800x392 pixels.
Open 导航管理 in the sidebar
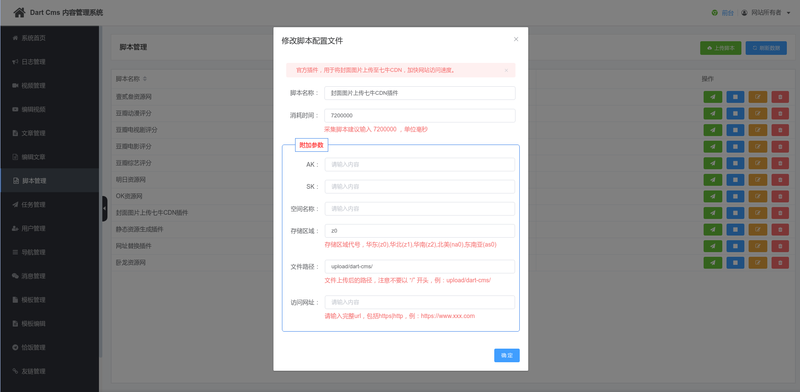click(x=49, y=252)
